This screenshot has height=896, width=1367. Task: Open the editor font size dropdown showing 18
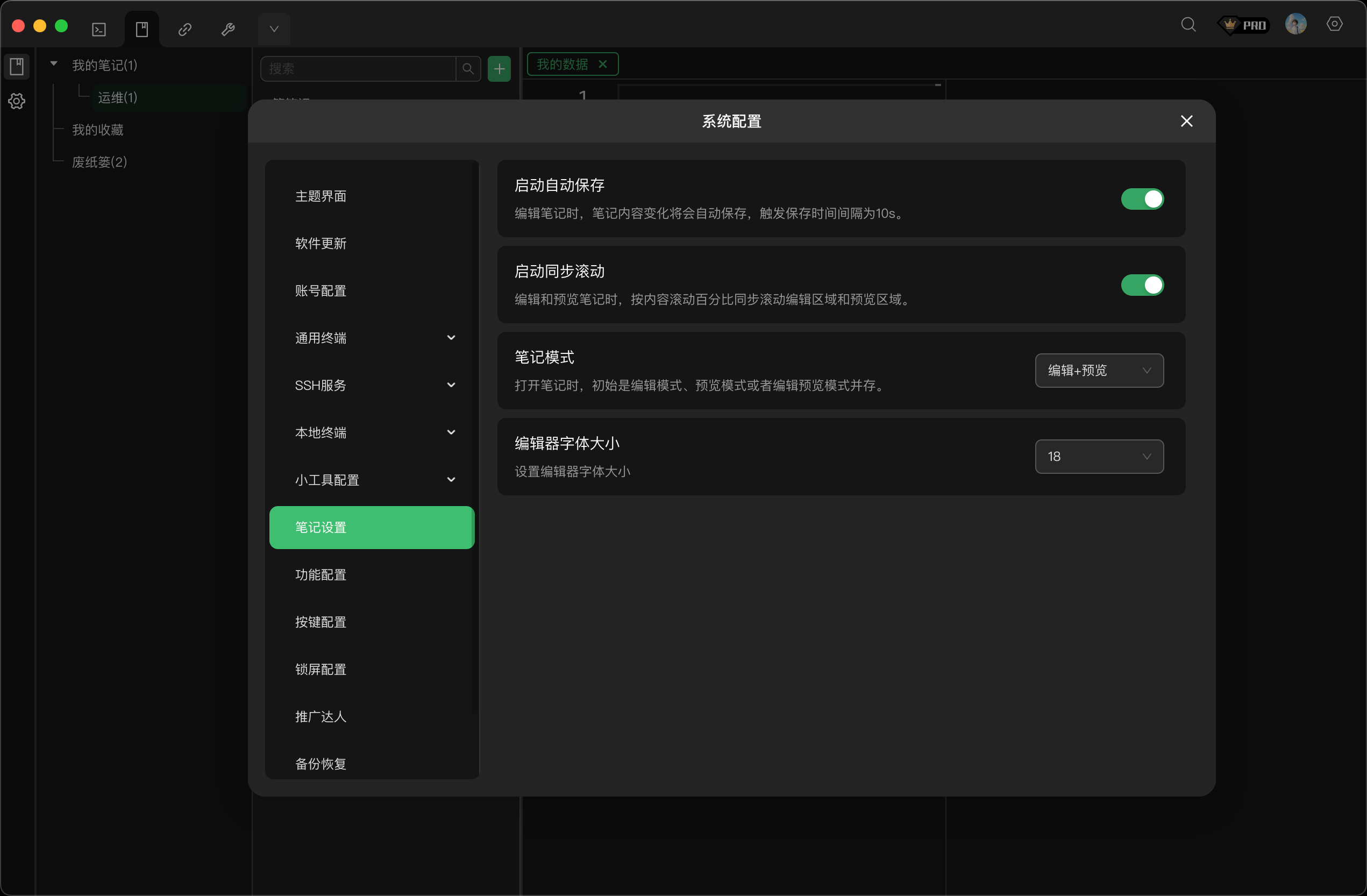1099,456
